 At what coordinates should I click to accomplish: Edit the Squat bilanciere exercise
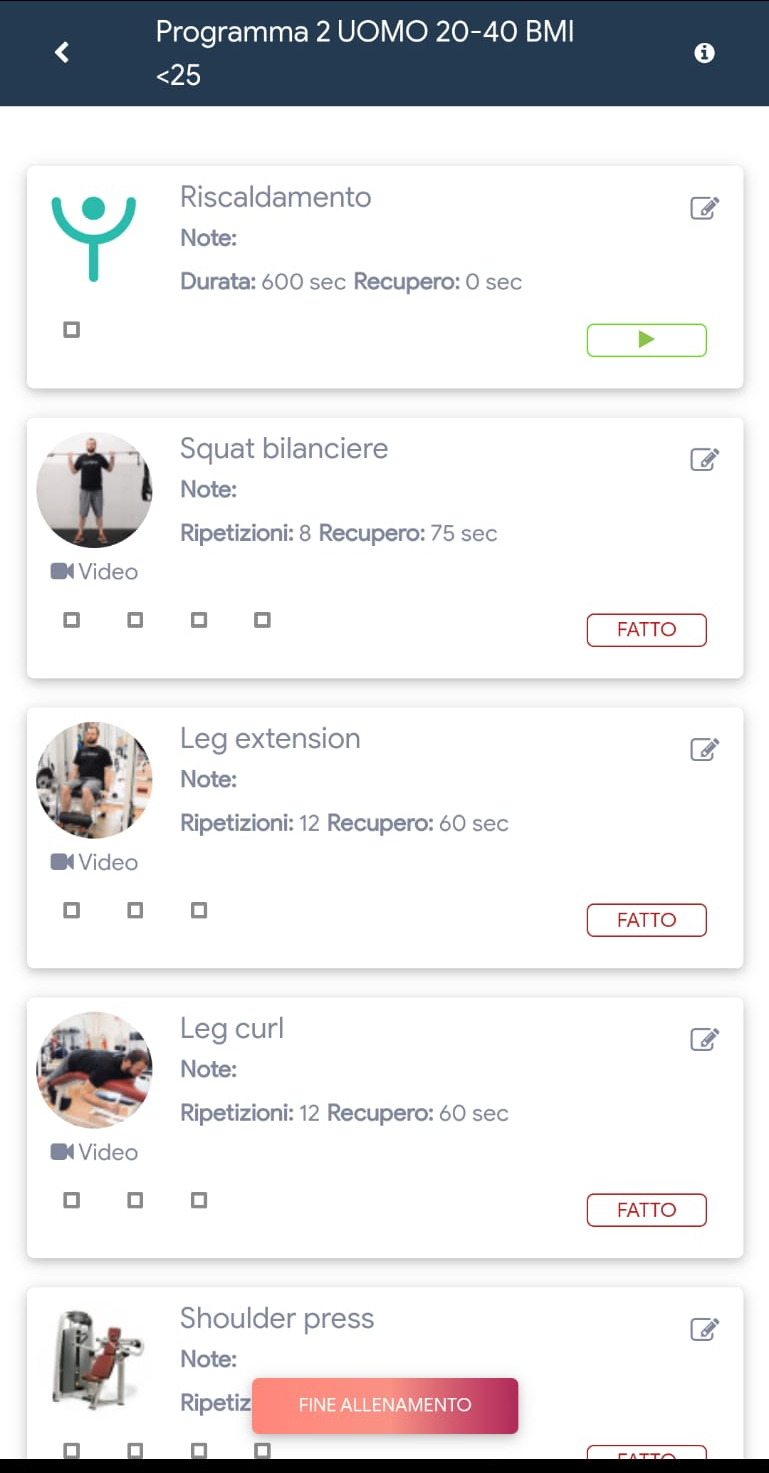[x=705, y=459]
